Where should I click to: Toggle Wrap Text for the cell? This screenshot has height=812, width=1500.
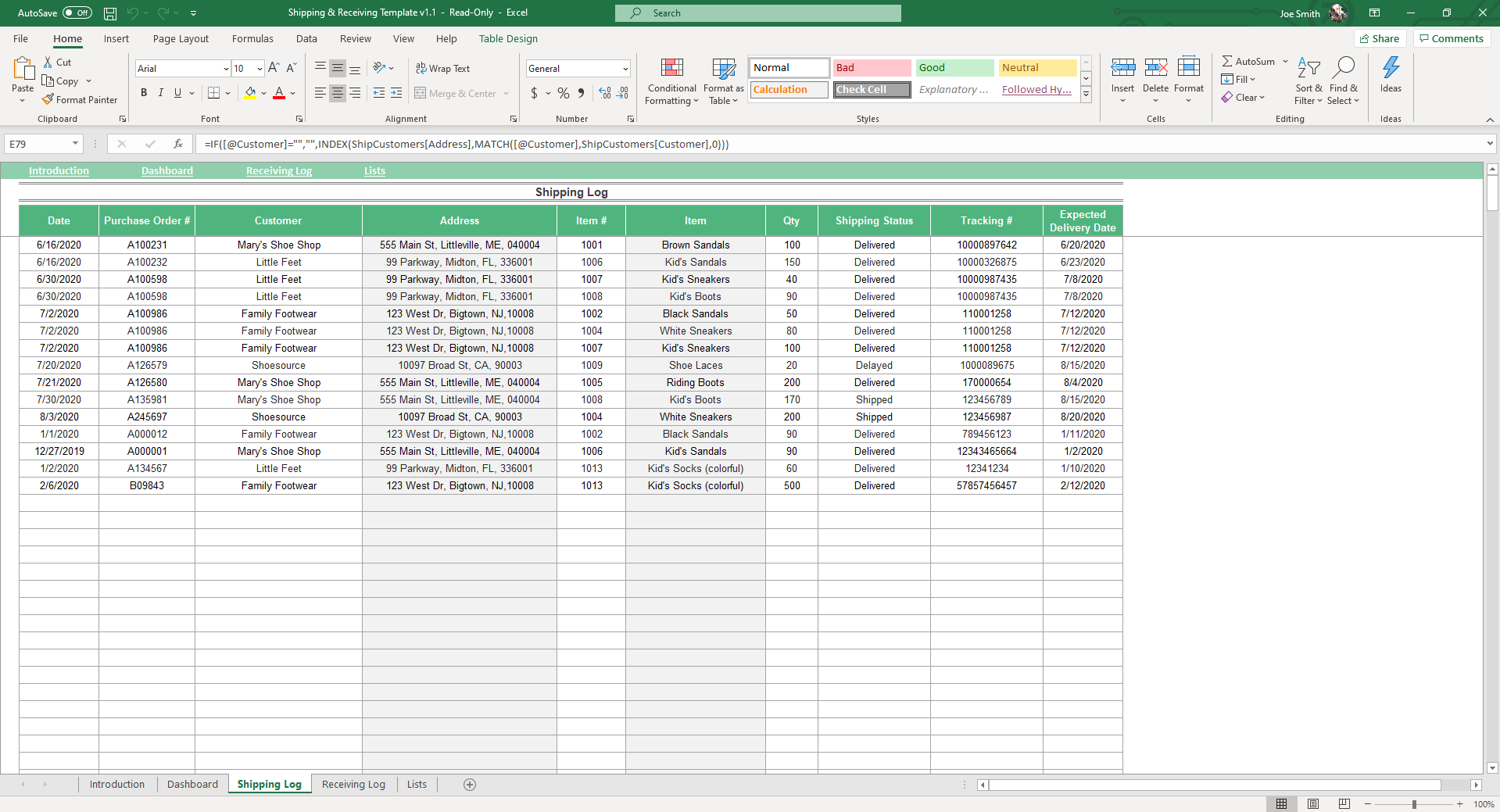pyautogui.click(x=442, y=68)
